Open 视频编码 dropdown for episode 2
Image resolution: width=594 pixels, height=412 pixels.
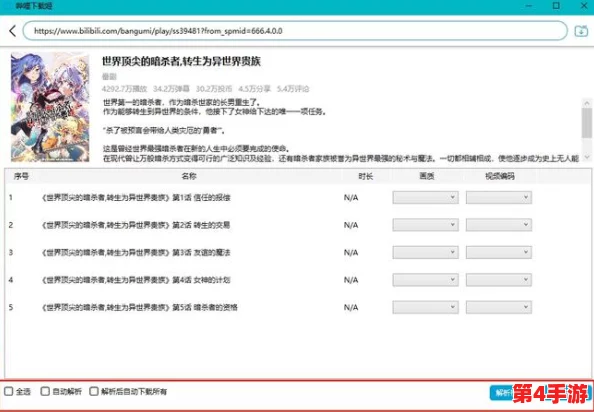(x=499, y=225)
